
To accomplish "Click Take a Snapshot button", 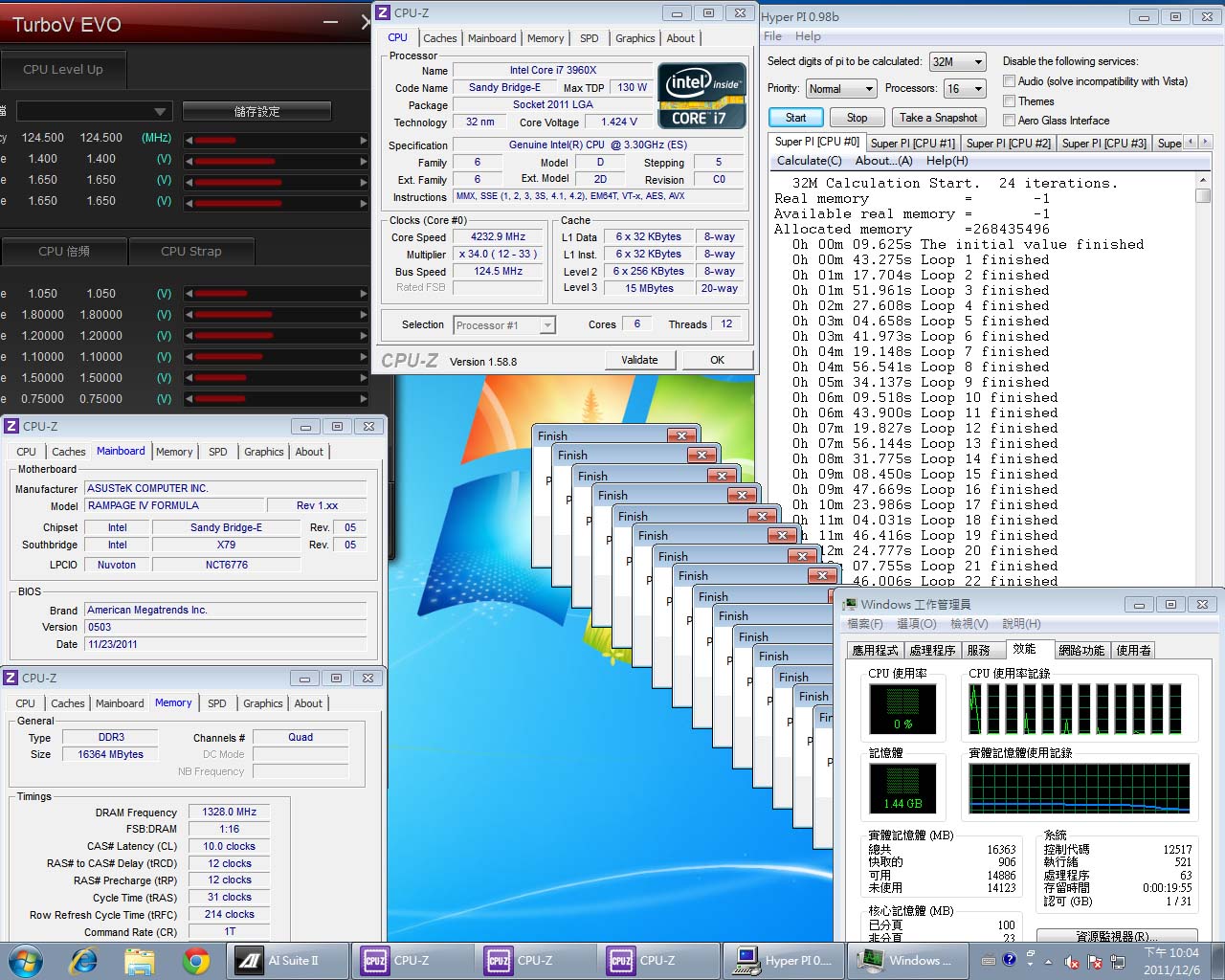I will point(939,118).
